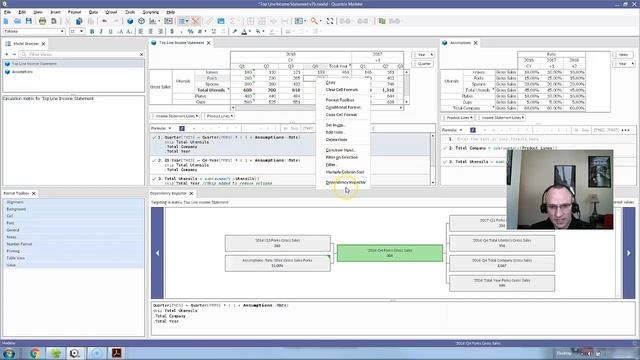Copy the selection with the toolbar copy icon
Image resolution: width=640 pixels, height=360 pixels.
(x=79, y=21)
